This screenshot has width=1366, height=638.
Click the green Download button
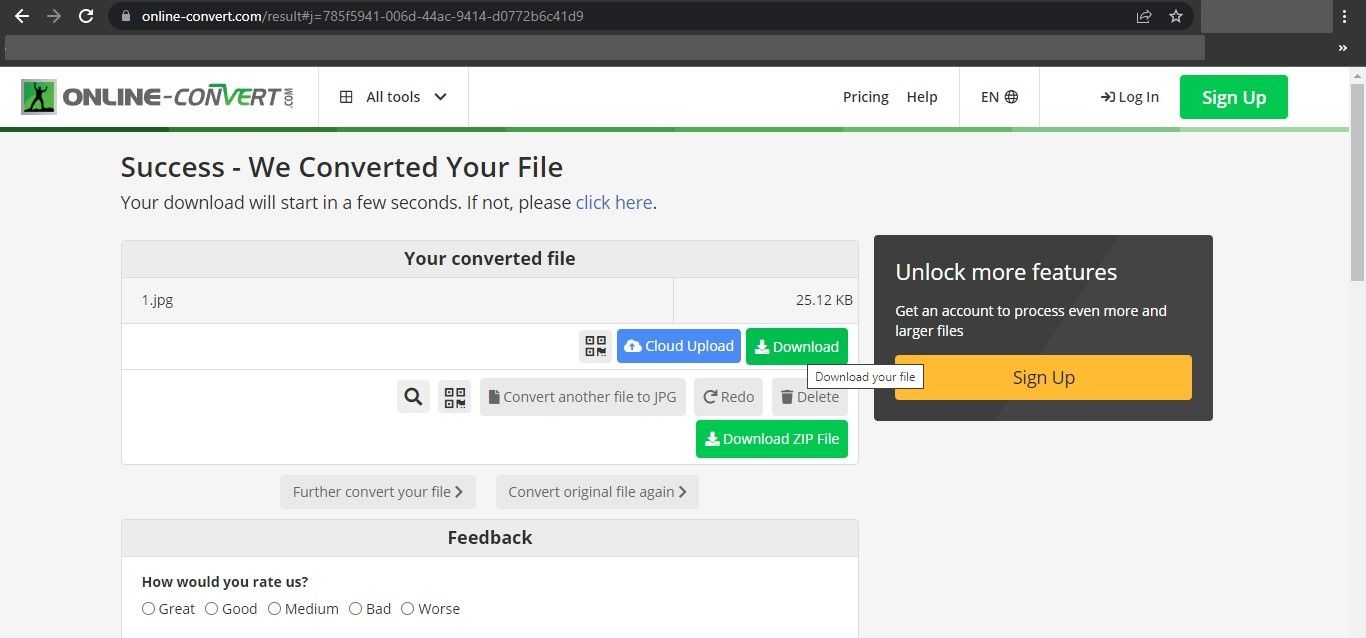pyautogui.click(x=796, y=346)
